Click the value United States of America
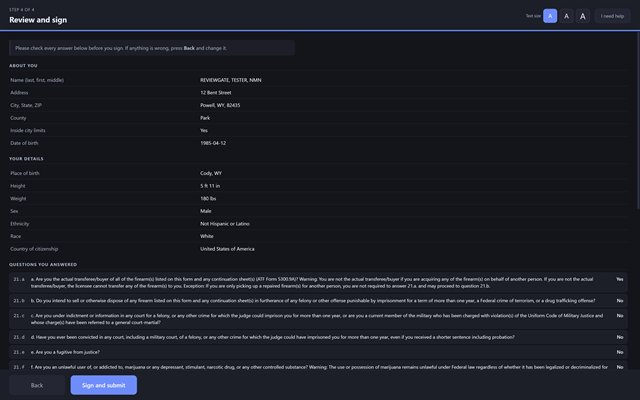 point(227,249)
